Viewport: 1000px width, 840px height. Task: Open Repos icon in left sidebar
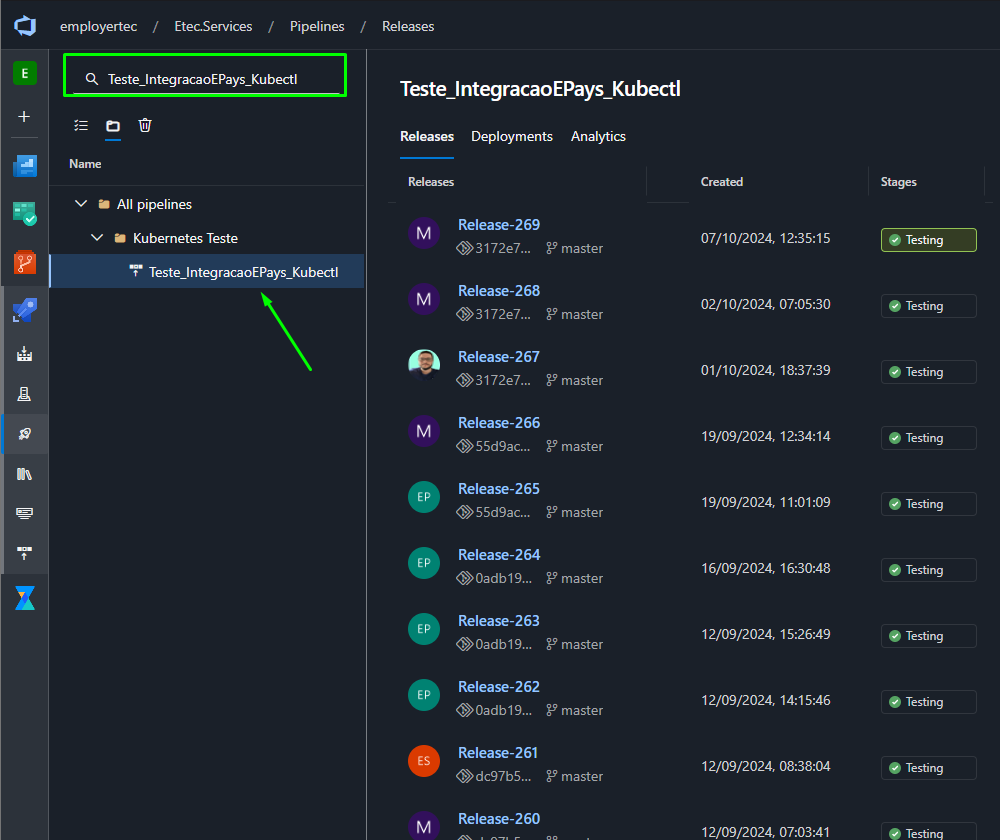[x=25, y=262]
